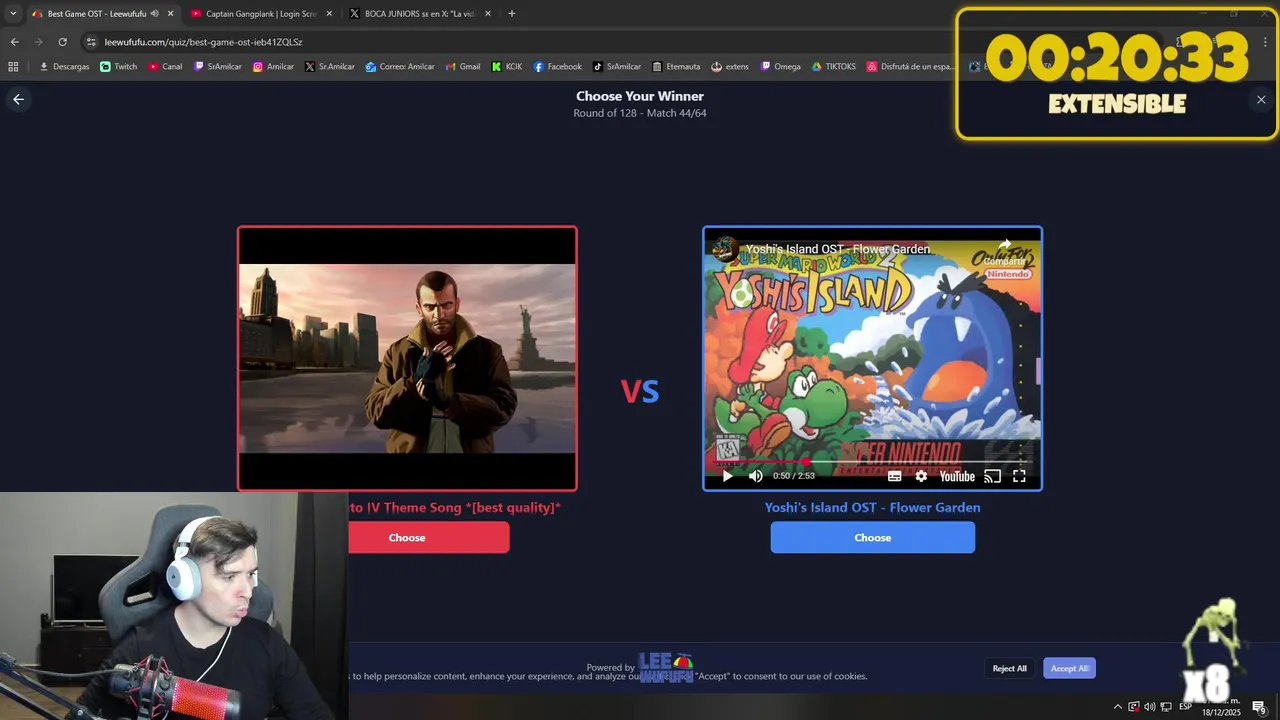
Task: Open the Correo: Amilcar bookmark
Action: click(x=400, y=67)
